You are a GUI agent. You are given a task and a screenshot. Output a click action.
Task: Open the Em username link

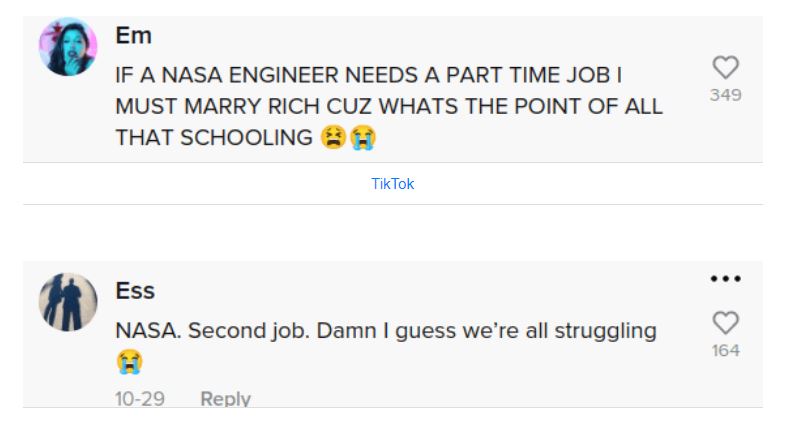pos(133,35)
